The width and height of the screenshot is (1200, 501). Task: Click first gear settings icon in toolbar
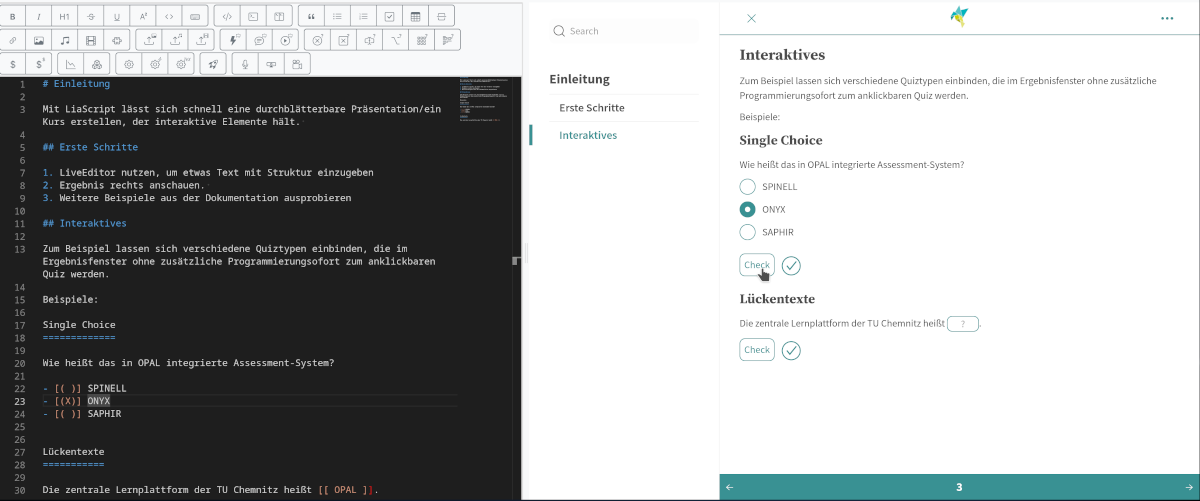pyautogui.click(x=128, y=64)
